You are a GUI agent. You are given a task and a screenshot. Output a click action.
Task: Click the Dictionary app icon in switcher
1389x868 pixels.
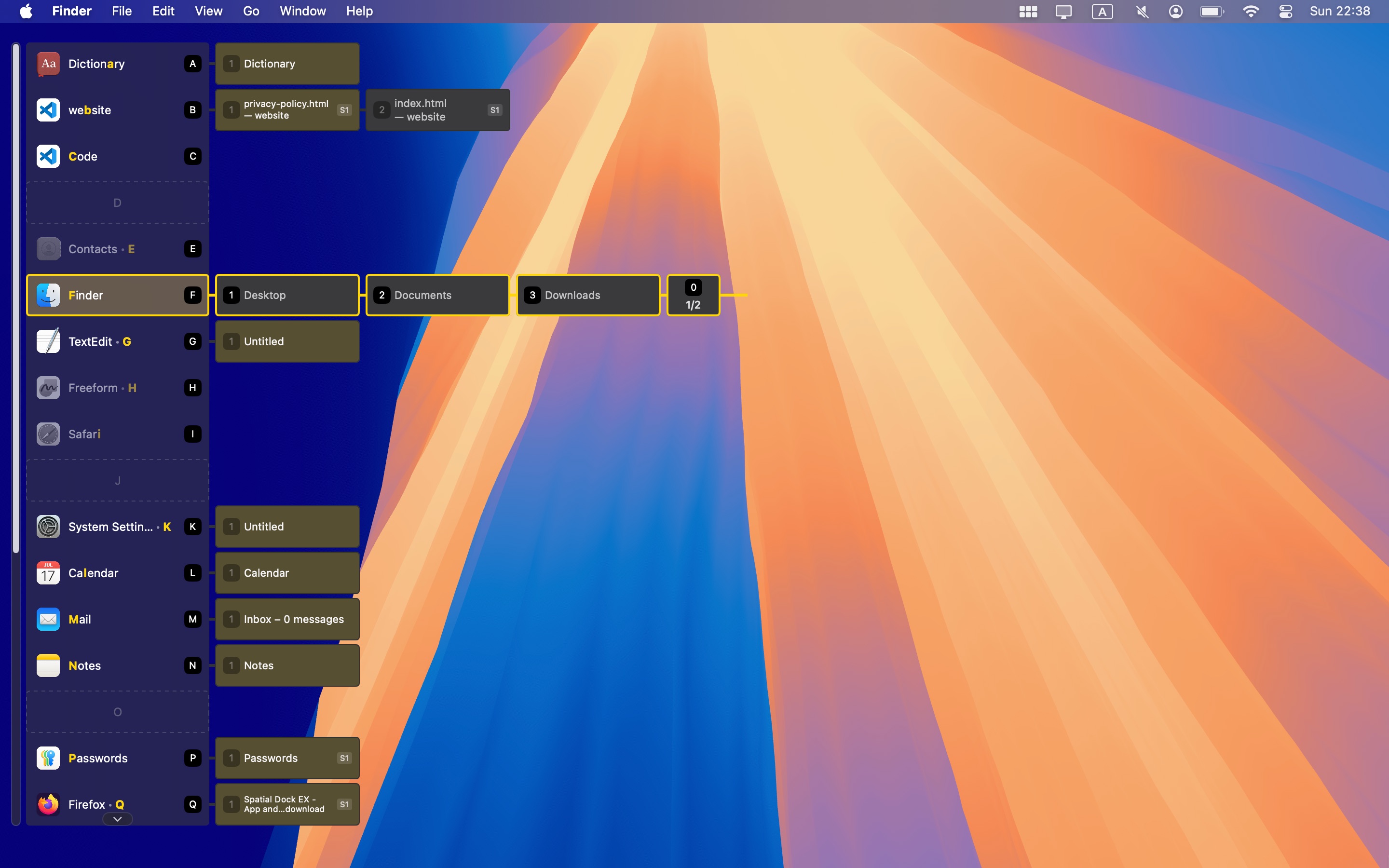48,64
